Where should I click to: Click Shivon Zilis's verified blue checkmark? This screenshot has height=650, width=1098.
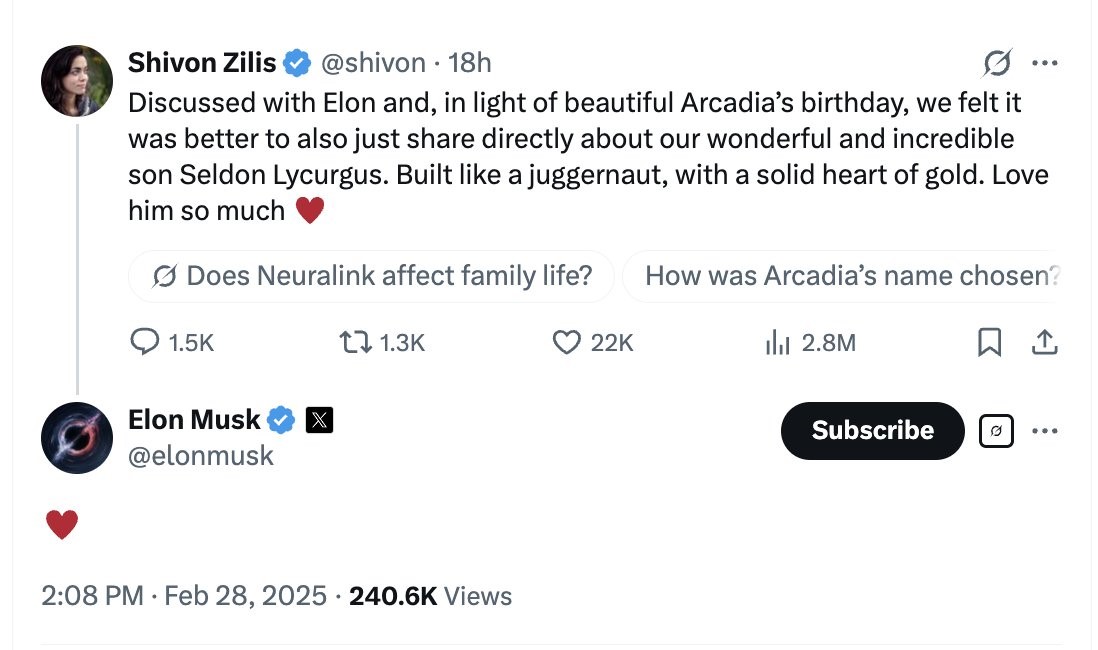click(297, 63)
